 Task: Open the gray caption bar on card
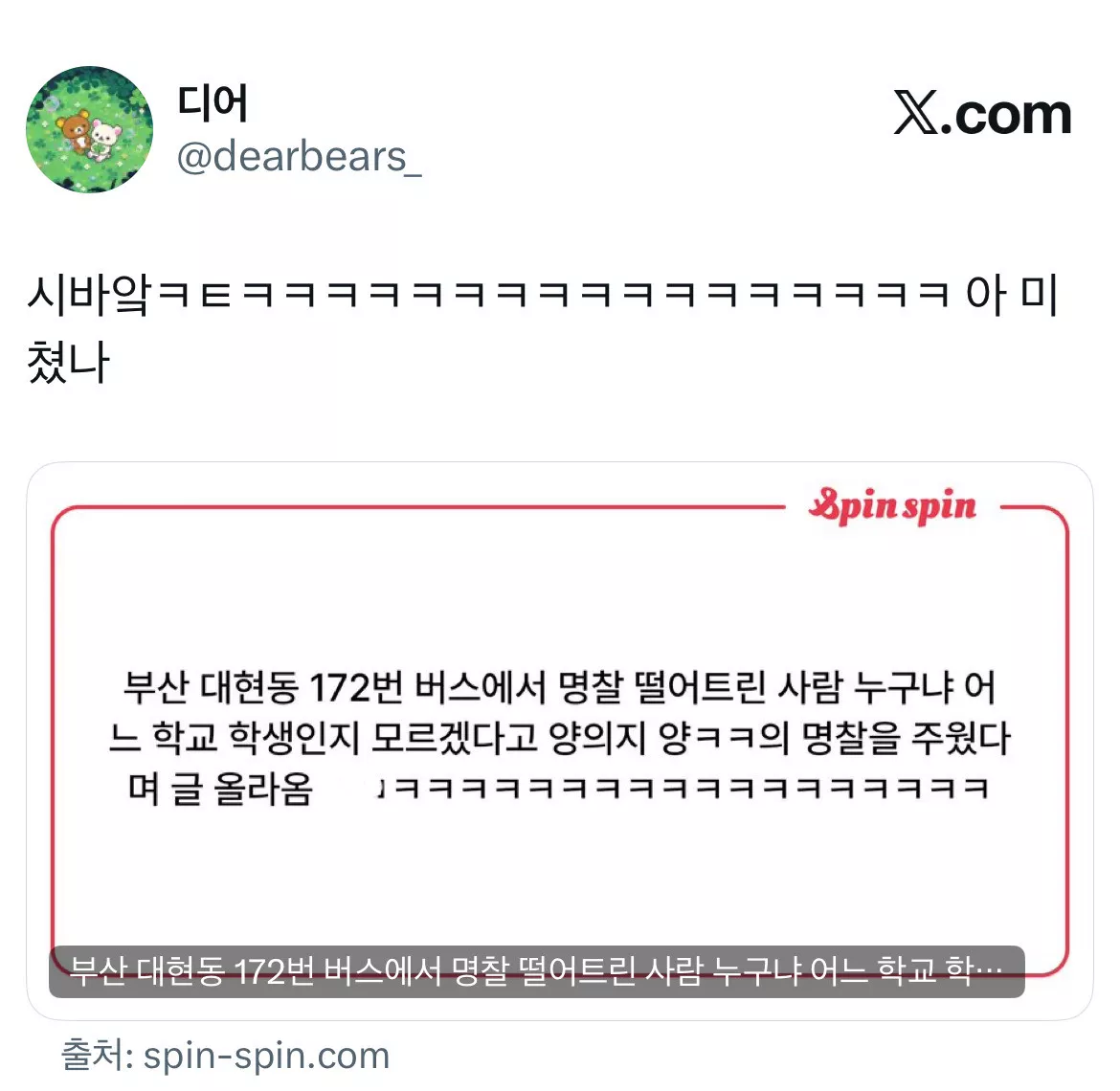coord(536,971)
